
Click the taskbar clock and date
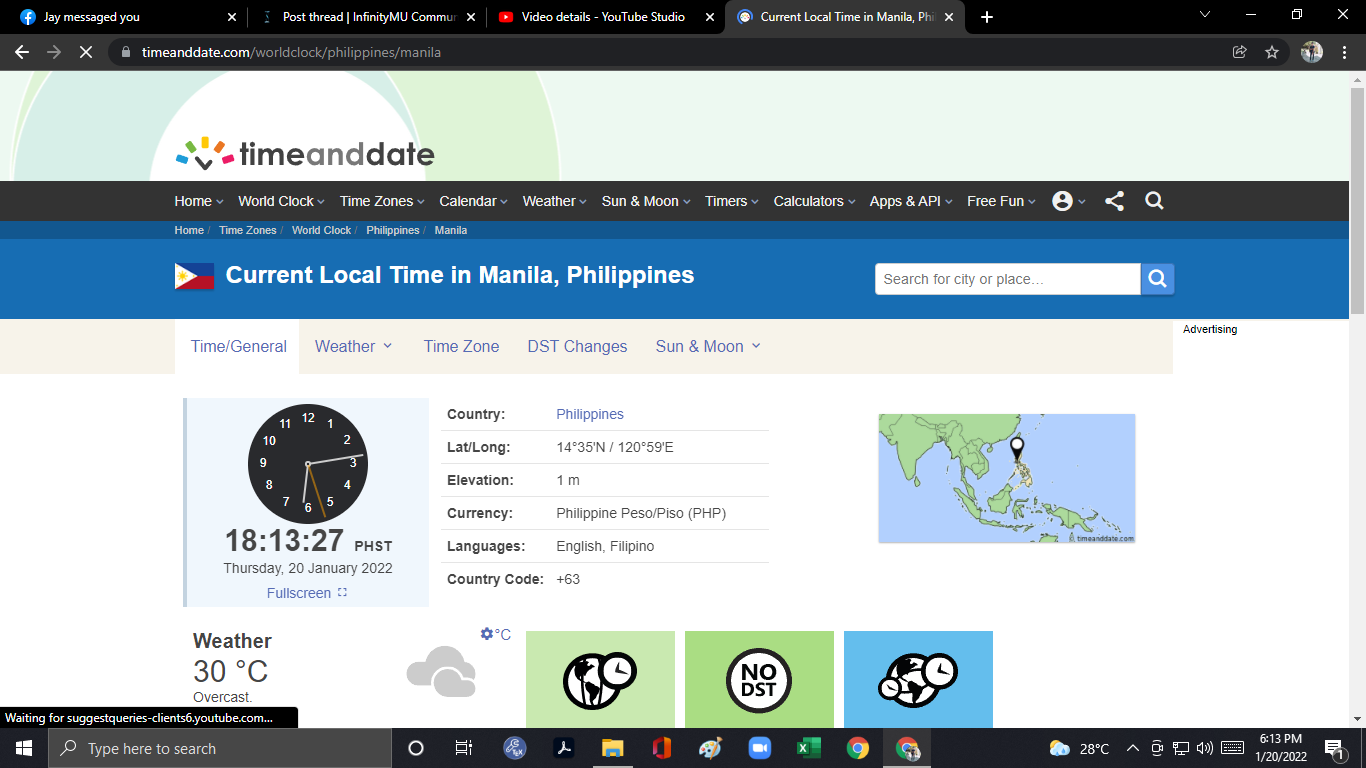[x=1280, y=748]
